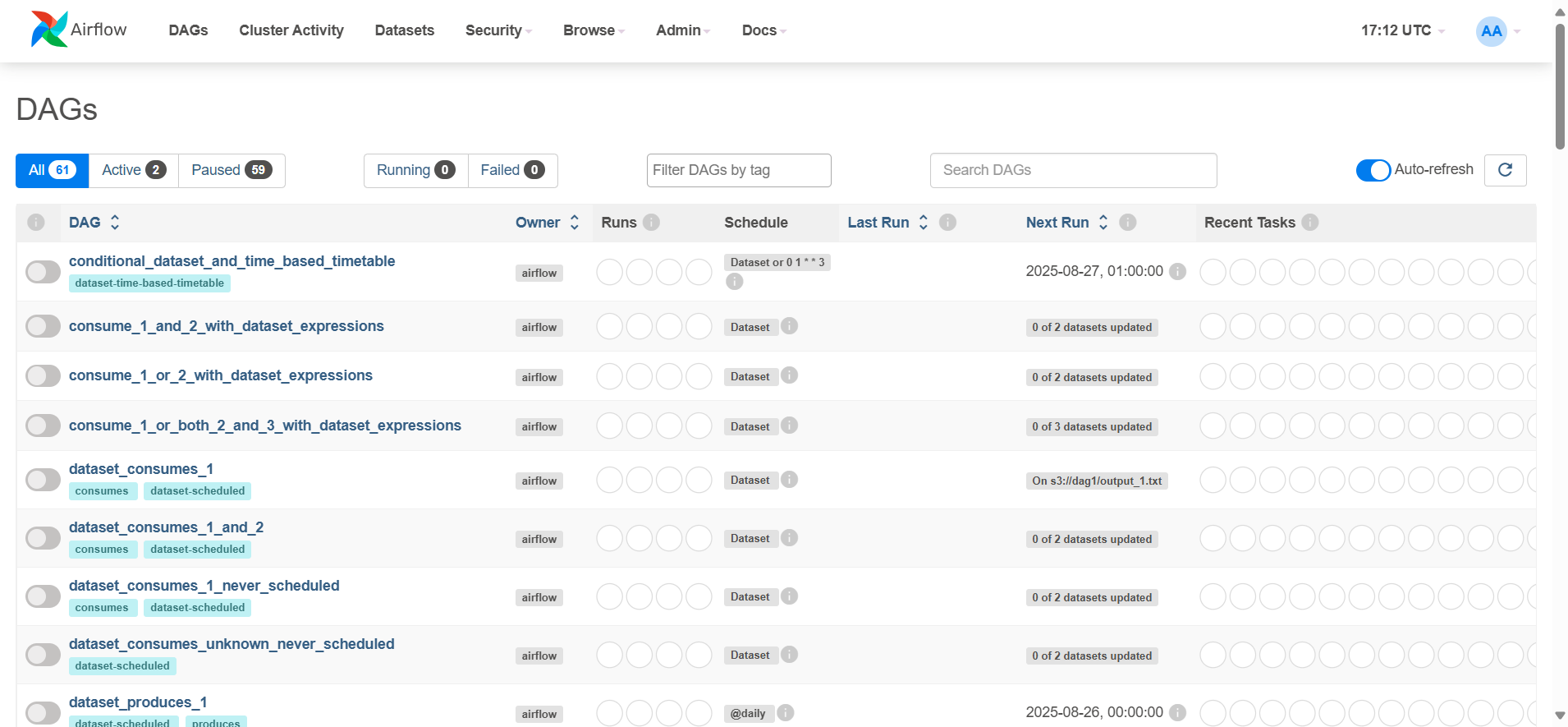Click the info icon beside Recent Tasks header

point(1310,223)
